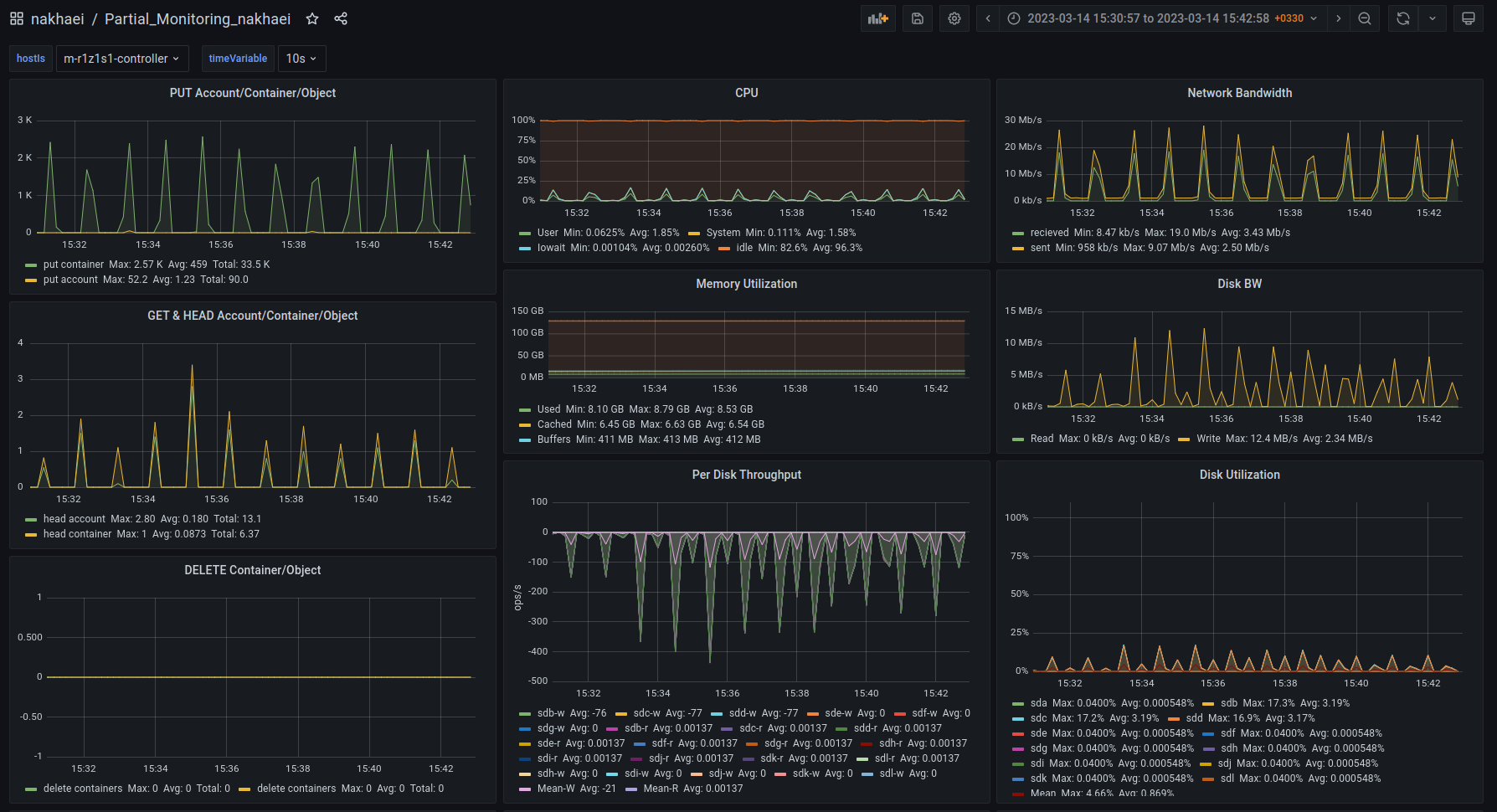Refresh the dashboard
Image resolution: width=1497 pixels, height=812 pixels.
click(x=1403, y=18)
